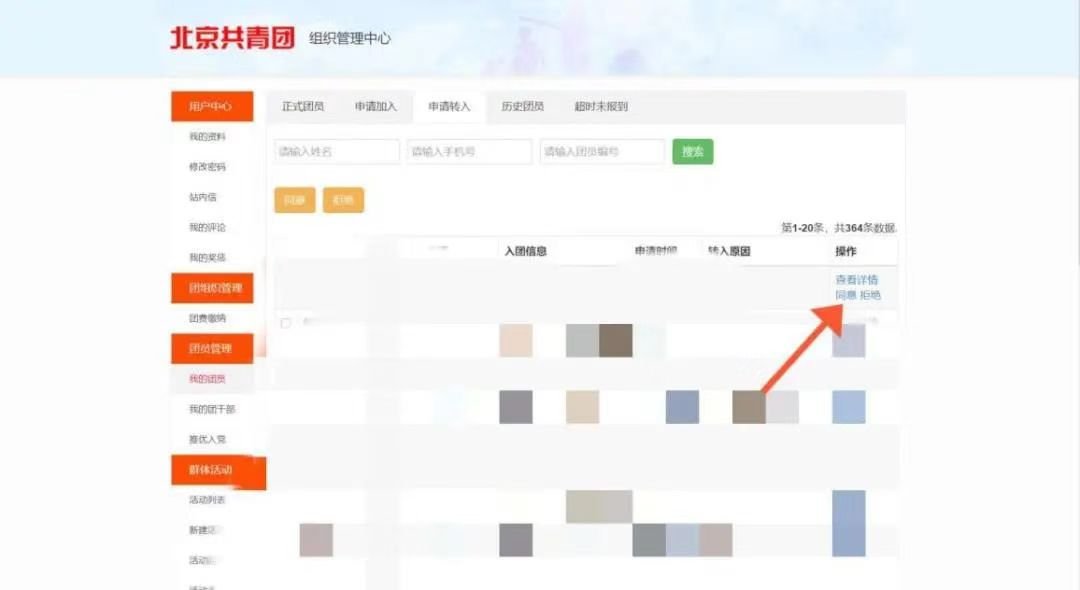This screenshot has width=1080, height=590.
Task: Click the 北京共青团 logo
Action: 232,38
